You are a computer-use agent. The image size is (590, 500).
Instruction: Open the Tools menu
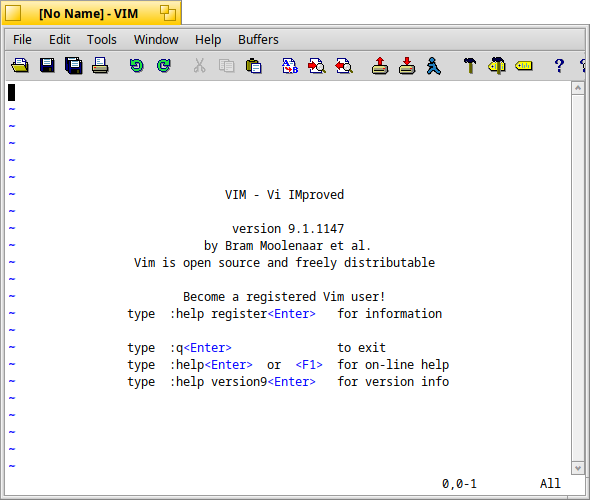click(x=102, y=40)
